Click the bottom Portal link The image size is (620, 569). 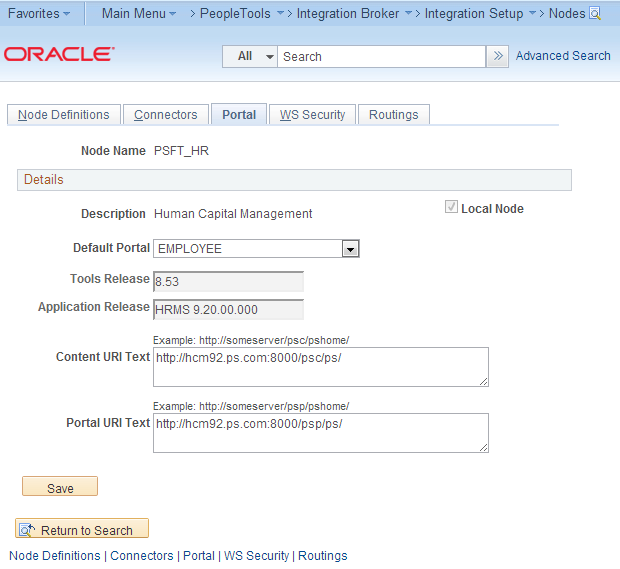click(198, 556)
